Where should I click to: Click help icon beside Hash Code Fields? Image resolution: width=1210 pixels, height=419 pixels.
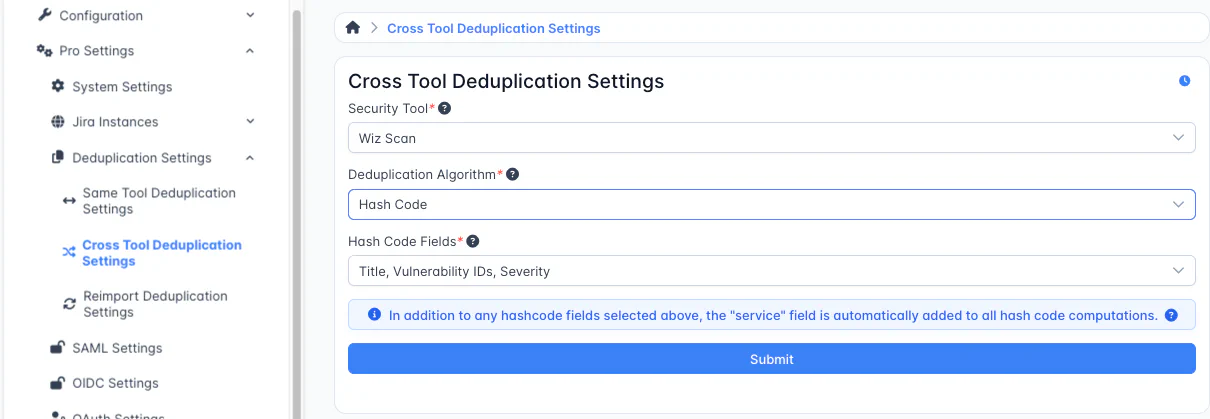(473, 241)
